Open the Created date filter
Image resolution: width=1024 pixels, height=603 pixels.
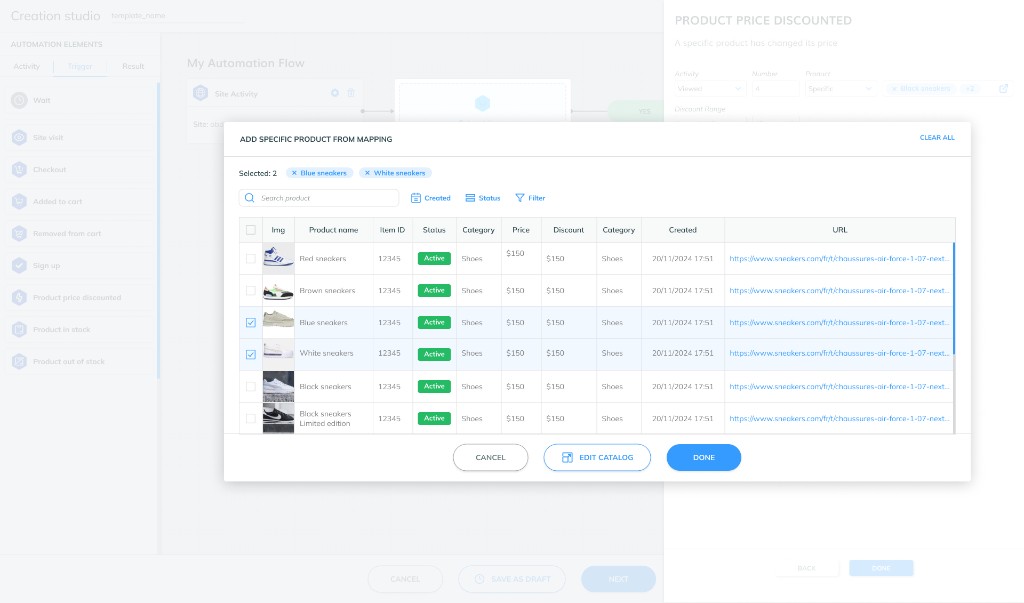click(430, 198)
